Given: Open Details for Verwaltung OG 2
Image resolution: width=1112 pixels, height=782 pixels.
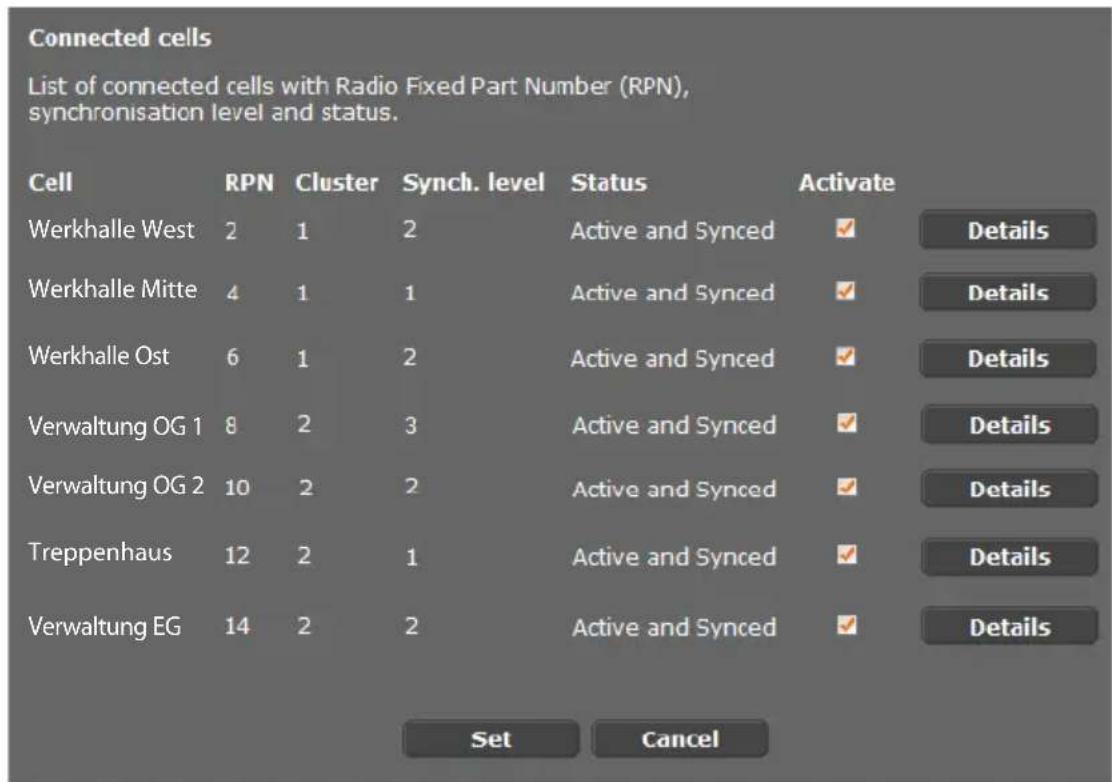Looking at the screenshot, I should [x=1009, y=488].
